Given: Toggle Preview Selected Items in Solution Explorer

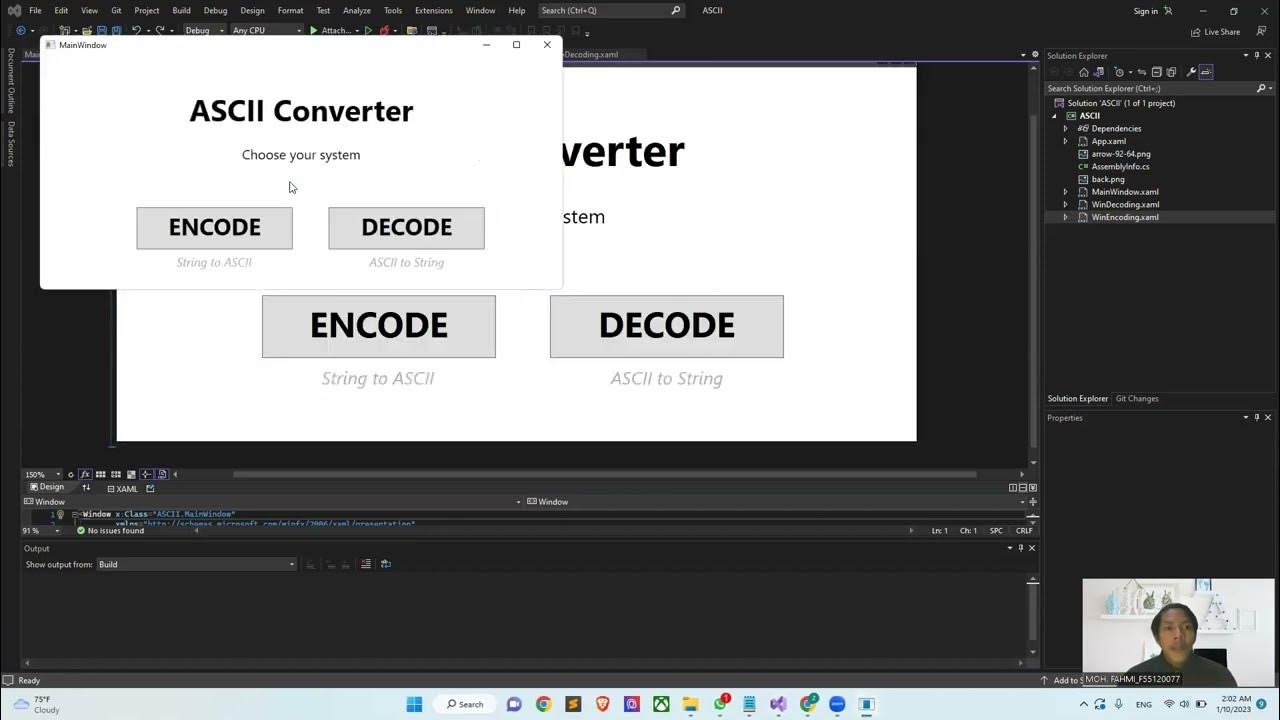Looking at the screenshot, I should pos(1206,72).
